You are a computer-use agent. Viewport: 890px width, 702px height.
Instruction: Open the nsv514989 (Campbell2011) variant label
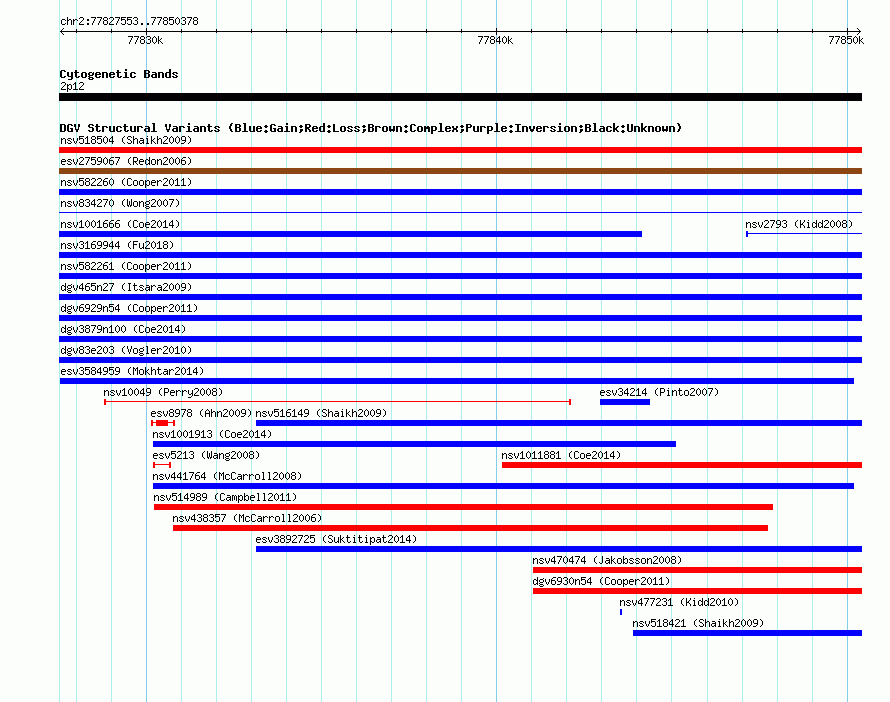[x=225, y=497]
